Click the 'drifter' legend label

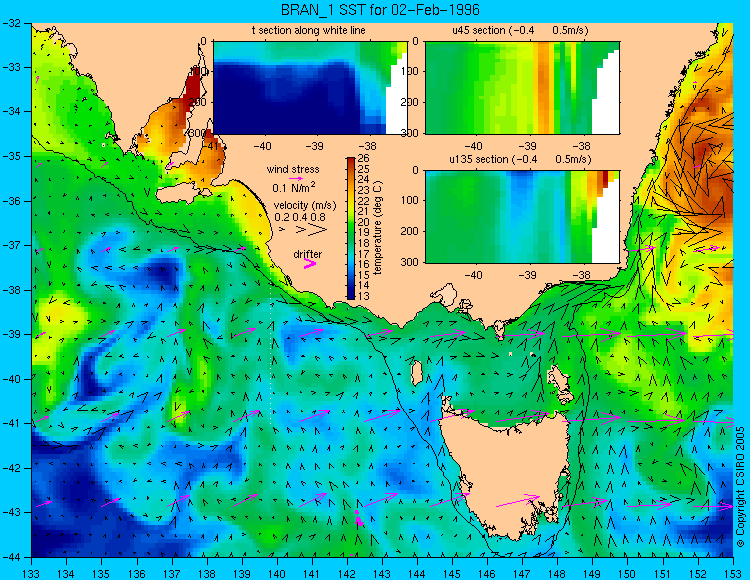point(308,254)
